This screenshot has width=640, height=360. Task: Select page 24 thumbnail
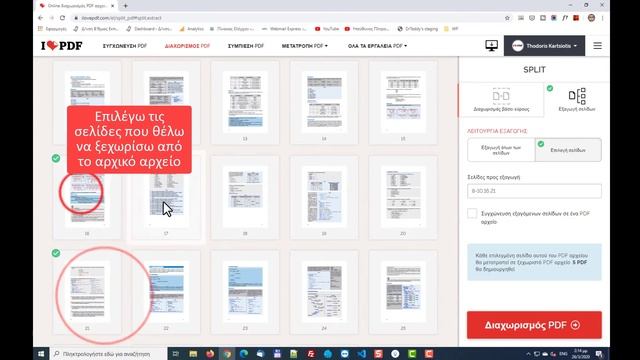[x=324, y=292]
